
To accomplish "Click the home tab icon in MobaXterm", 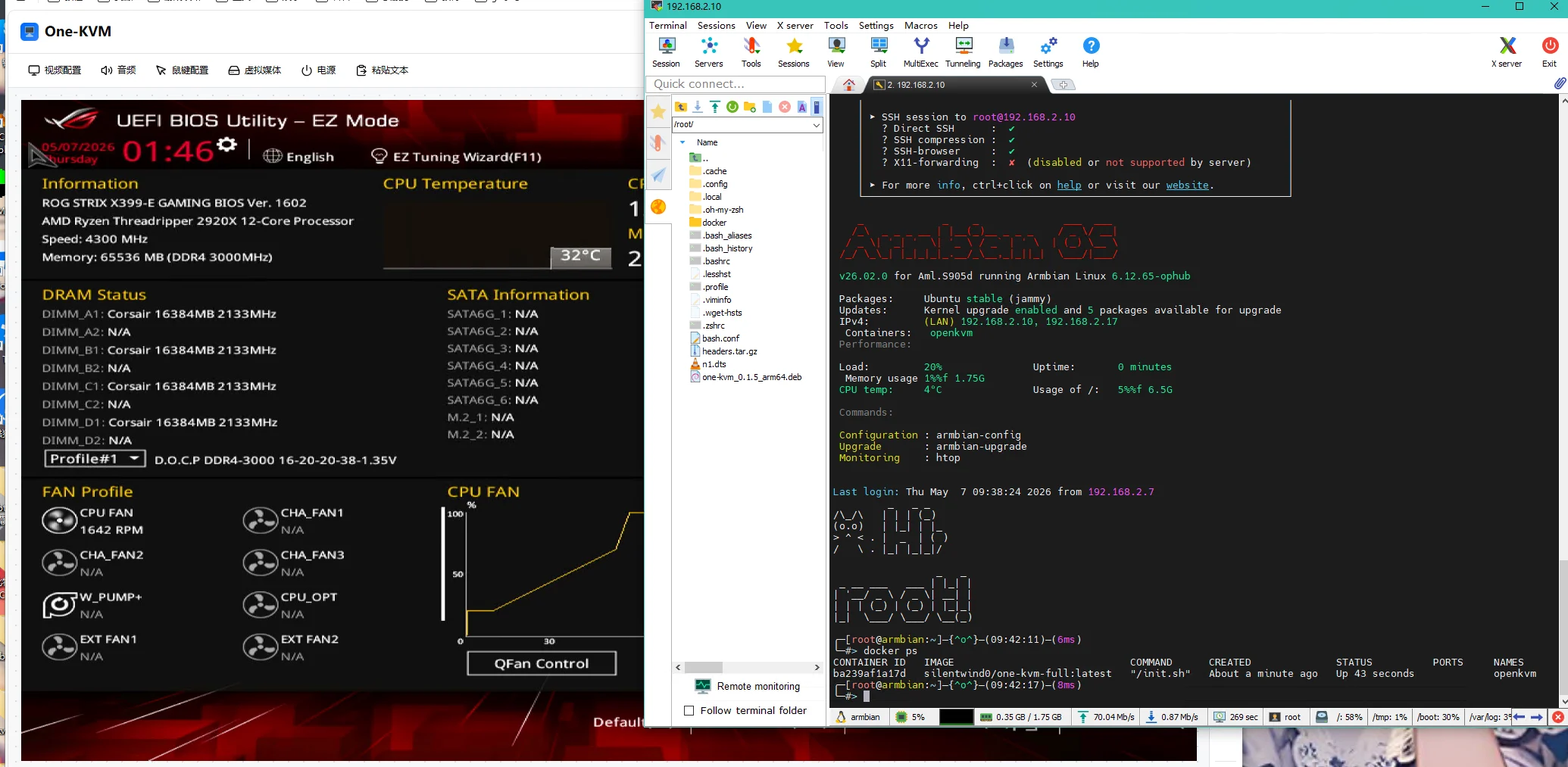I will 849,85.
